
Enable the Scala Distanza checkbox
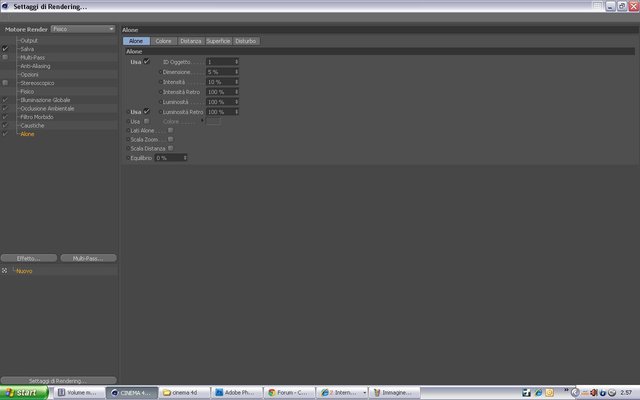tap(171, 148)
